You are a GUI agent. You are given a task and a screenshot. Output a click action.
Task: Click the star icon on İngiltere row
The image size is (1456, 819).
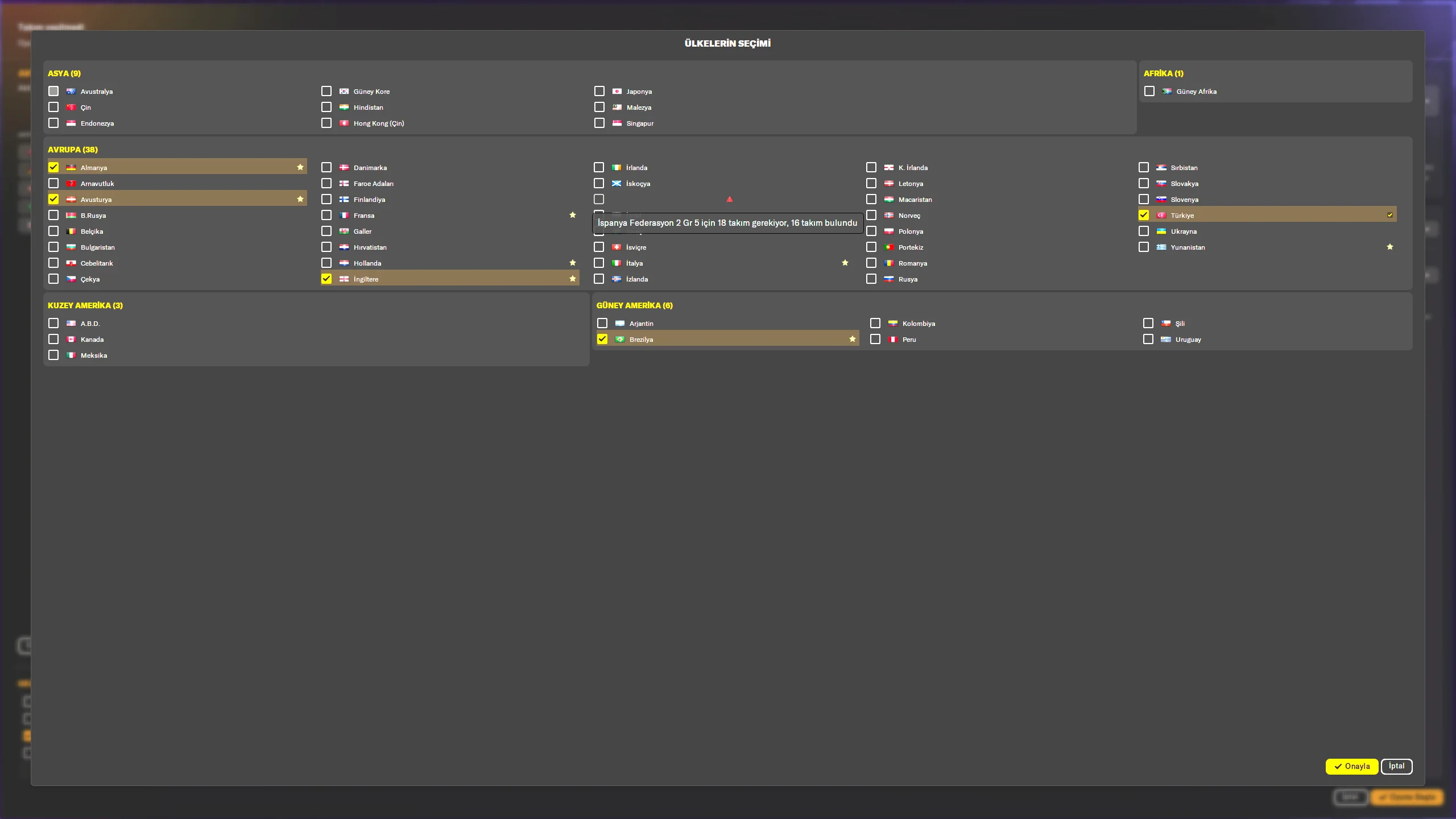click(x=573, y=279)
